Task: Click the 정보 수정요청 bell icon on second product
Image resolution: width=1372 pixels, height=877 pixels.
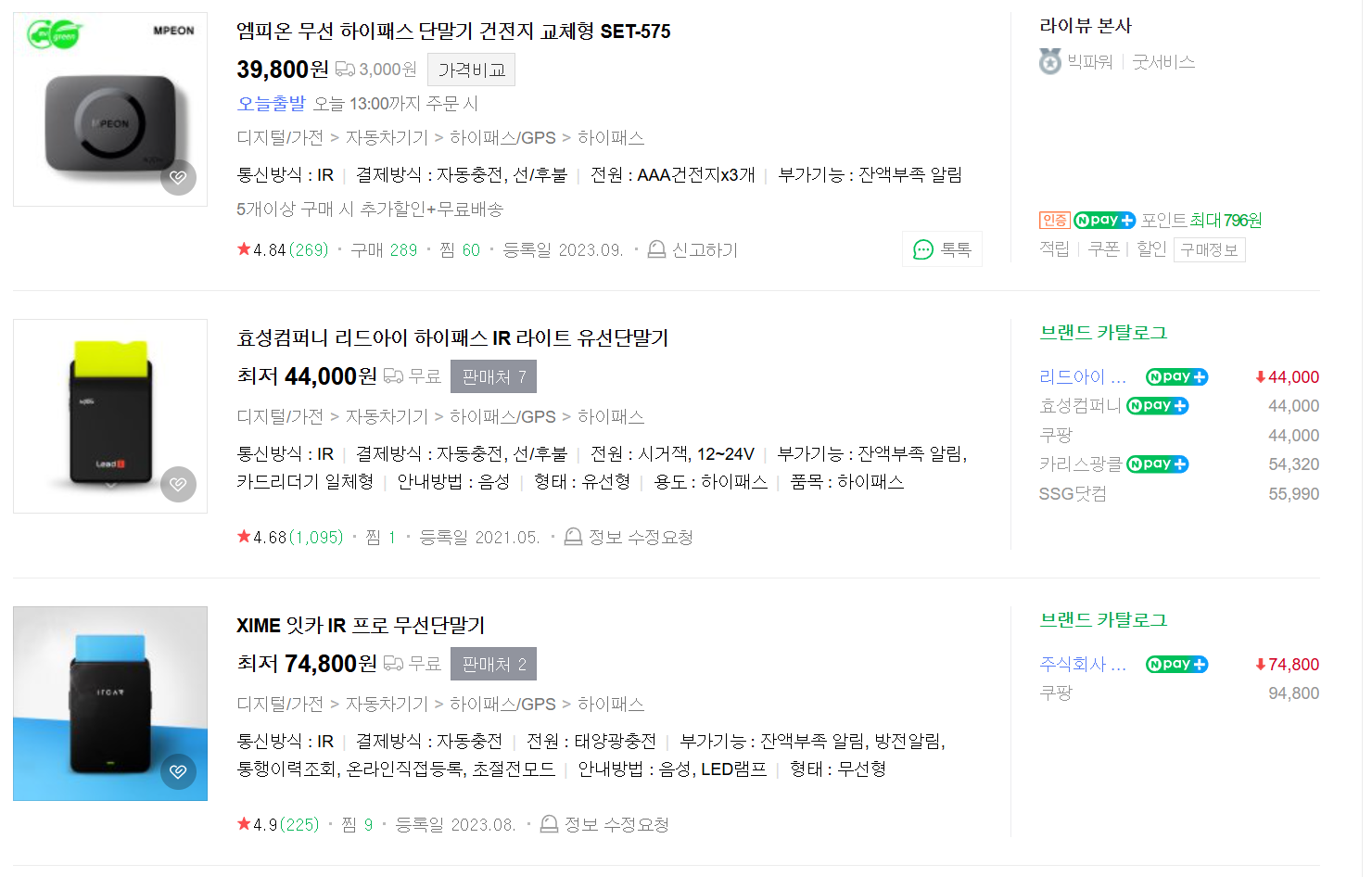Action: [x=573, y=537]
